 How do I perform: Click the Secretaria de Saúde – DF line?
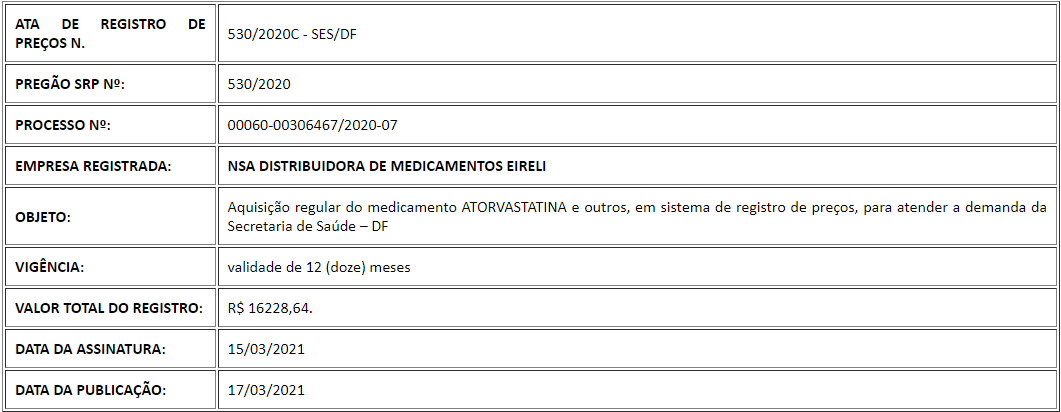[x=308, y=226]
